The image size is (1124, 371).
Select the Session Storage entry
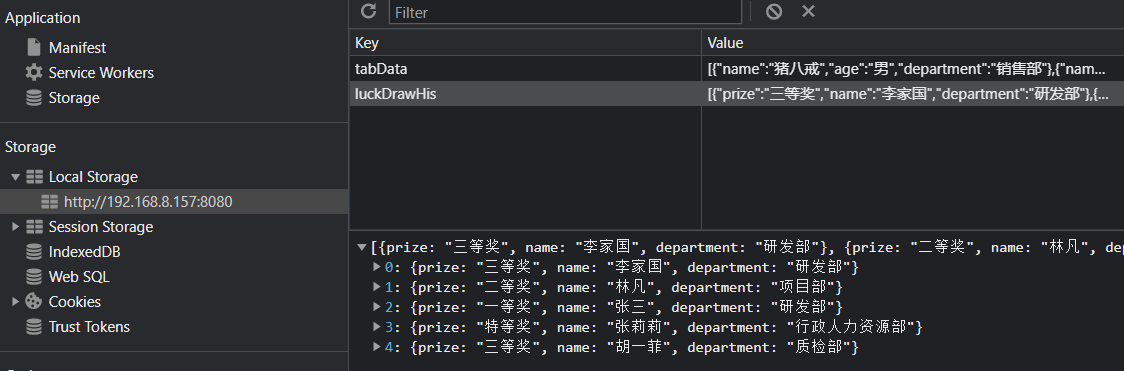pos(101,227)
